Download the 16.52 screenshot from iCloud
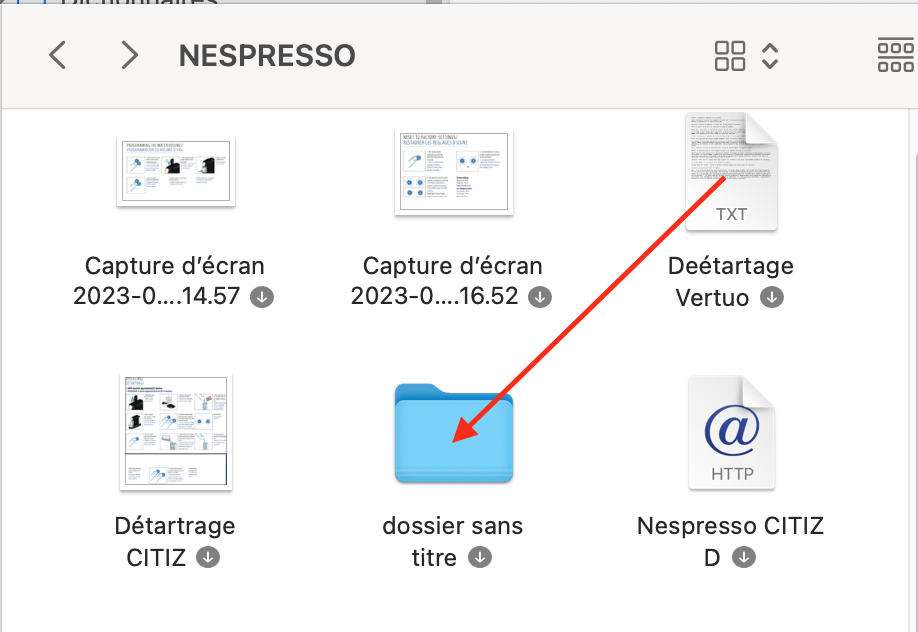This screenshot has height=632, width=918. point(540,297)
